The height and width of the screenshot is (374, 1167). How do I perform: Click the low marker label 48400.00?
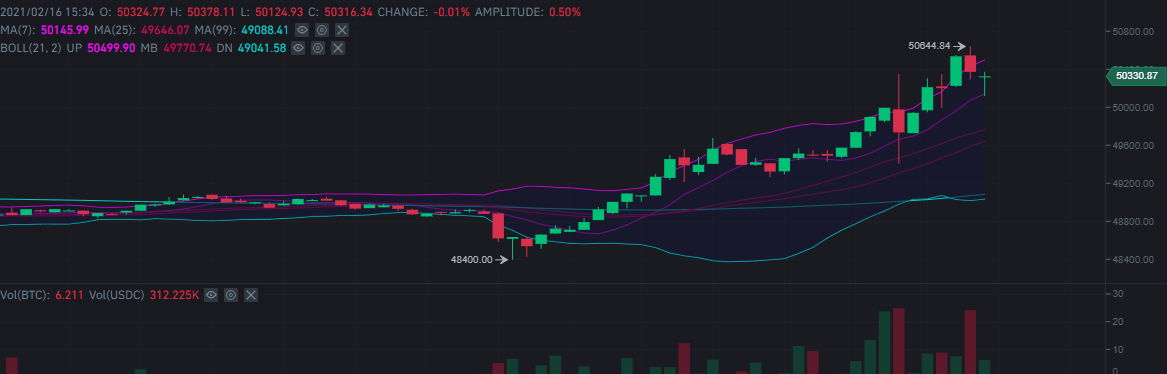pos(472,259)
